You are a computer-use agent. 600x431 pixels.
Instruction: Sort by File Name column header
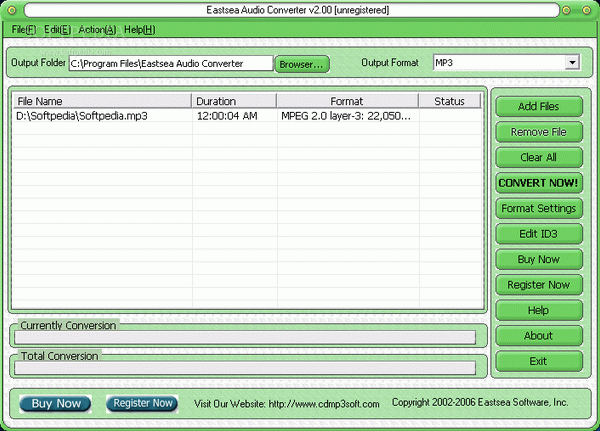click(102, 101)
